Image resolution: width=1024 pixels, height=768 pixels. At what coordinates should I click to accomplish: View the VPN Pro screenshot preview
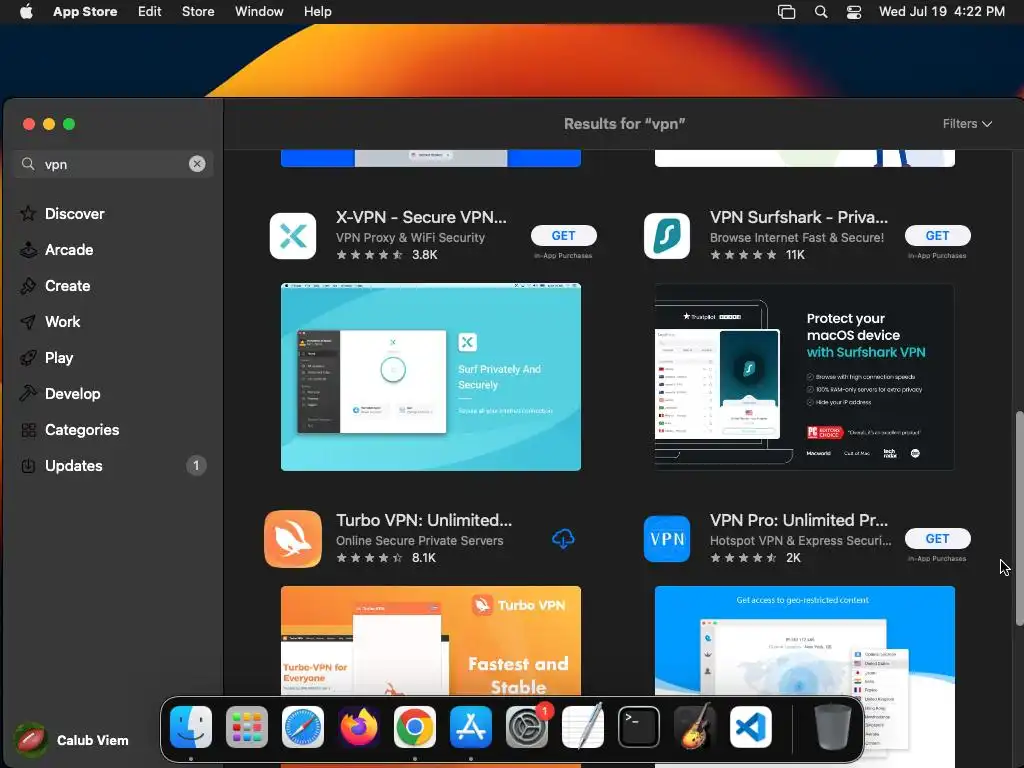click(x=805, y=641)
